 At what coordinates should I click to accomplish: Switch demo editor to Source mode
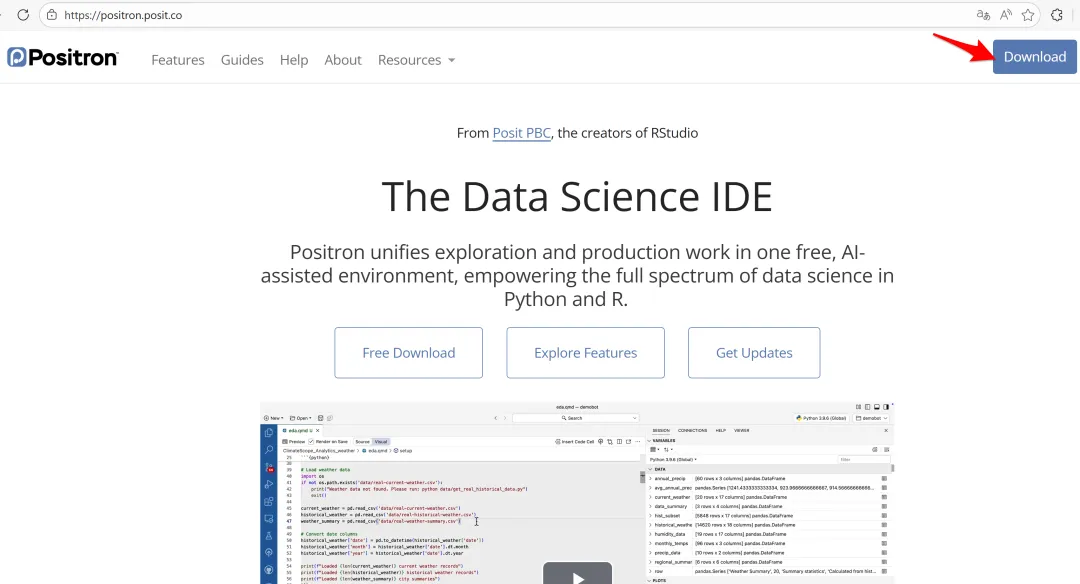pyautogui.click(x=362, y=441)
